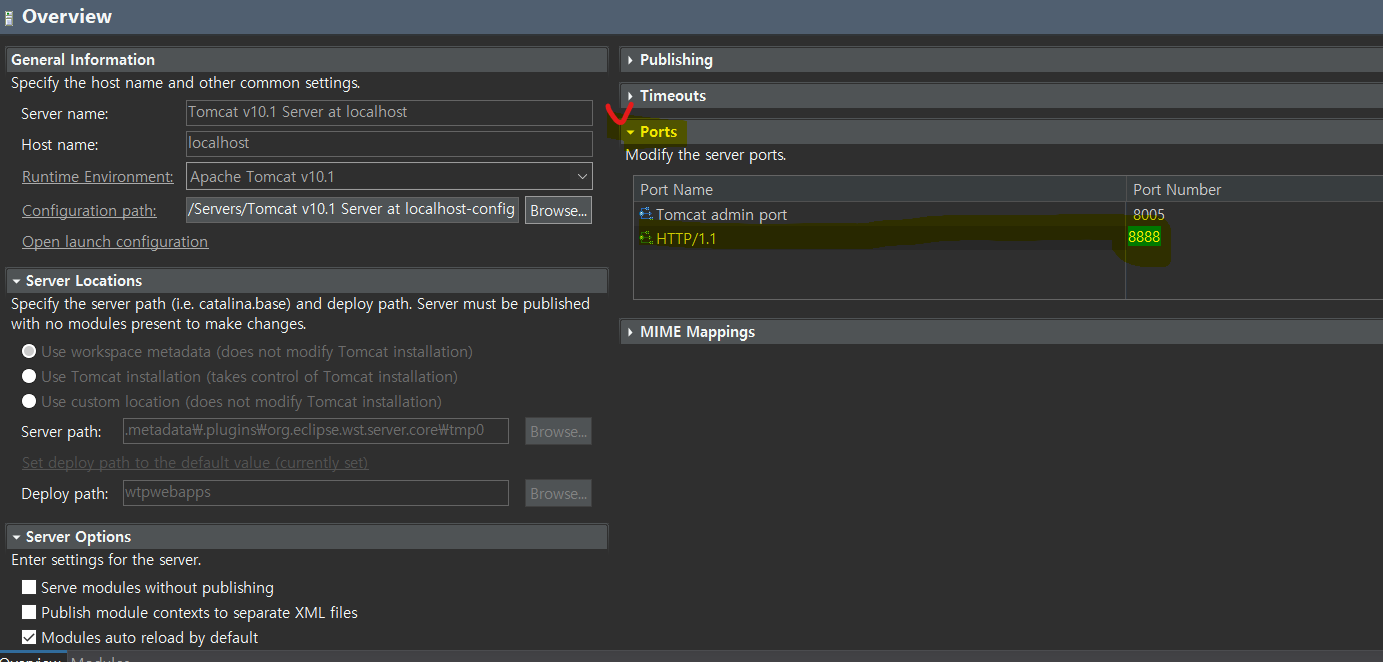Collapse the Ports section
This screenshot has height=662, width=1383.
tap(630, 132)
